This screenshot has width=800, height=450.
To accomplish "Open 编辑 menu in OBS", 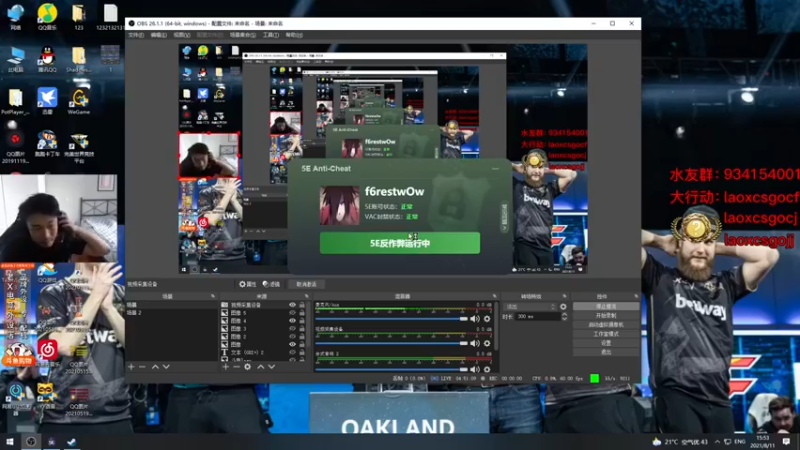I will (159, 35).
